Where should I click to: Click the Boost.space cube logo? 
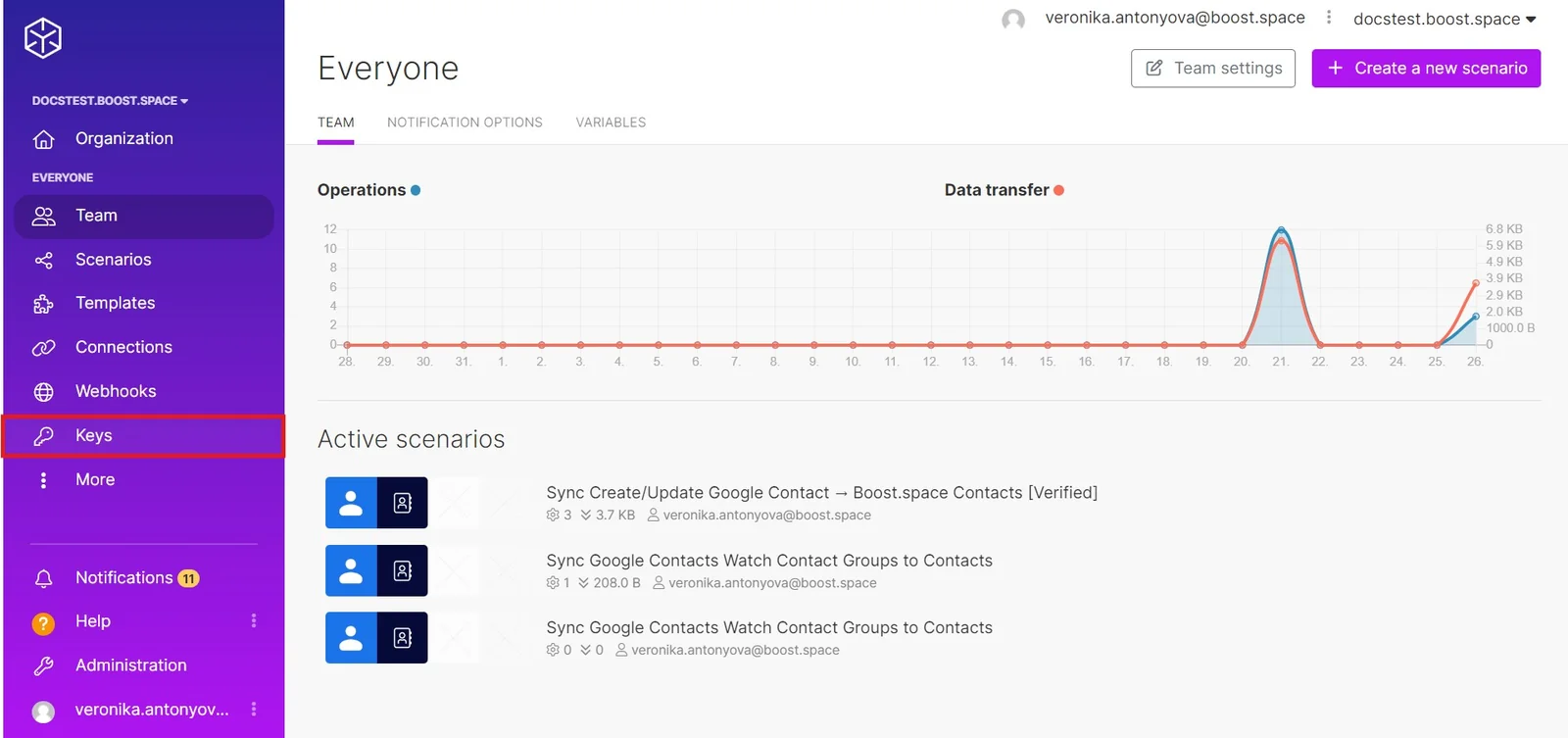43,38
